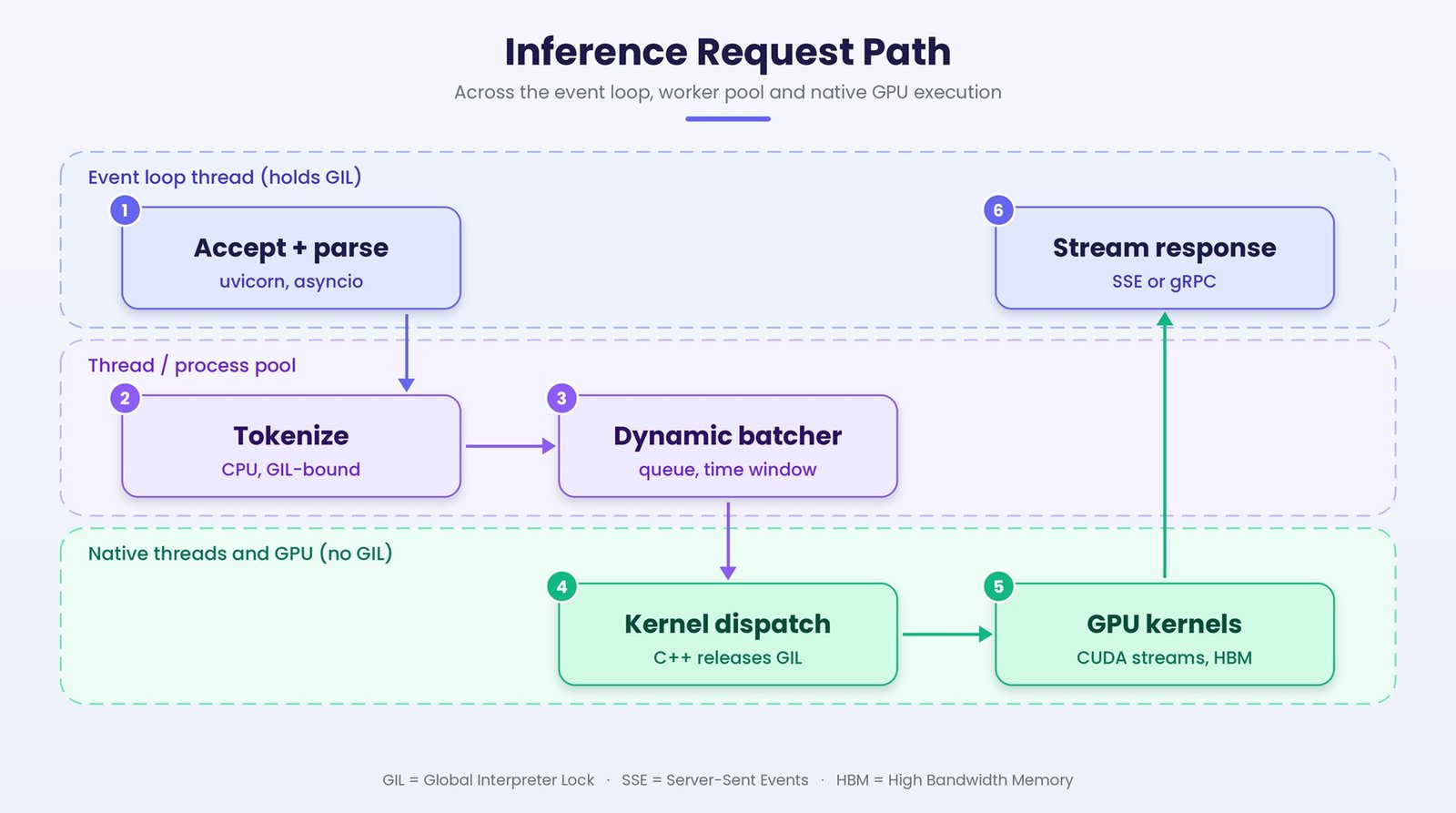
Task: Click the "HBM = High Bandwidth Memory" footnote
Action: click(x=955, y=780)
